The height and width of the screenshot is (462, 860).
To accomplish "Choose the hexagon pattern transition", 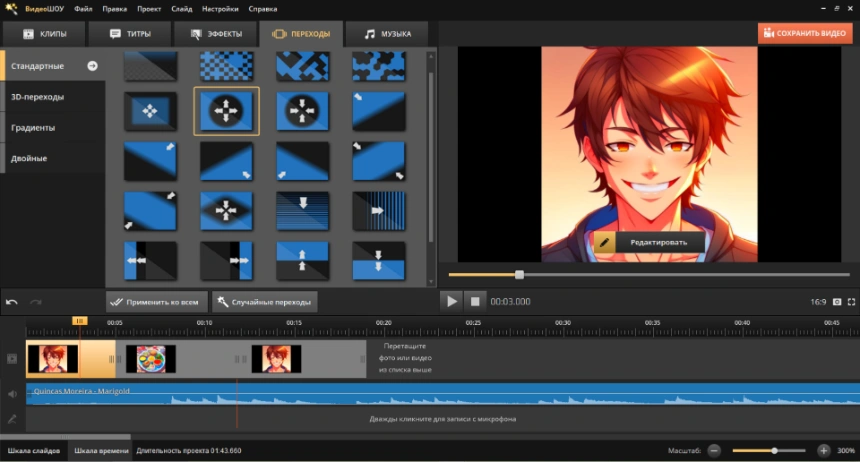I will [378, 66].
